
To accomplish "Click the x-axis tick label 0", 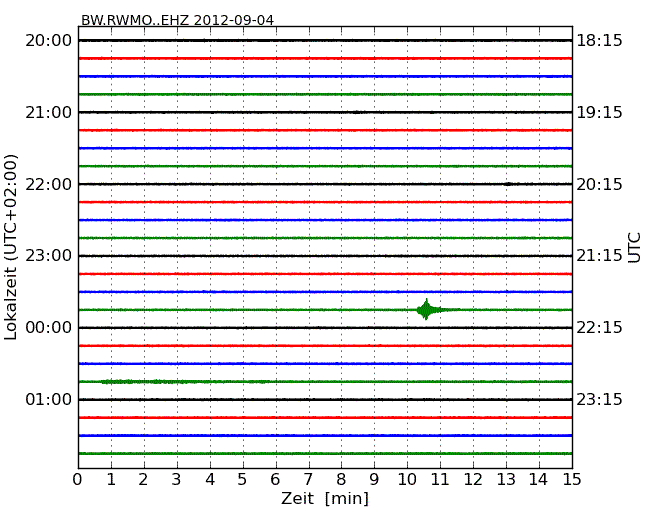I will (78, 479).
